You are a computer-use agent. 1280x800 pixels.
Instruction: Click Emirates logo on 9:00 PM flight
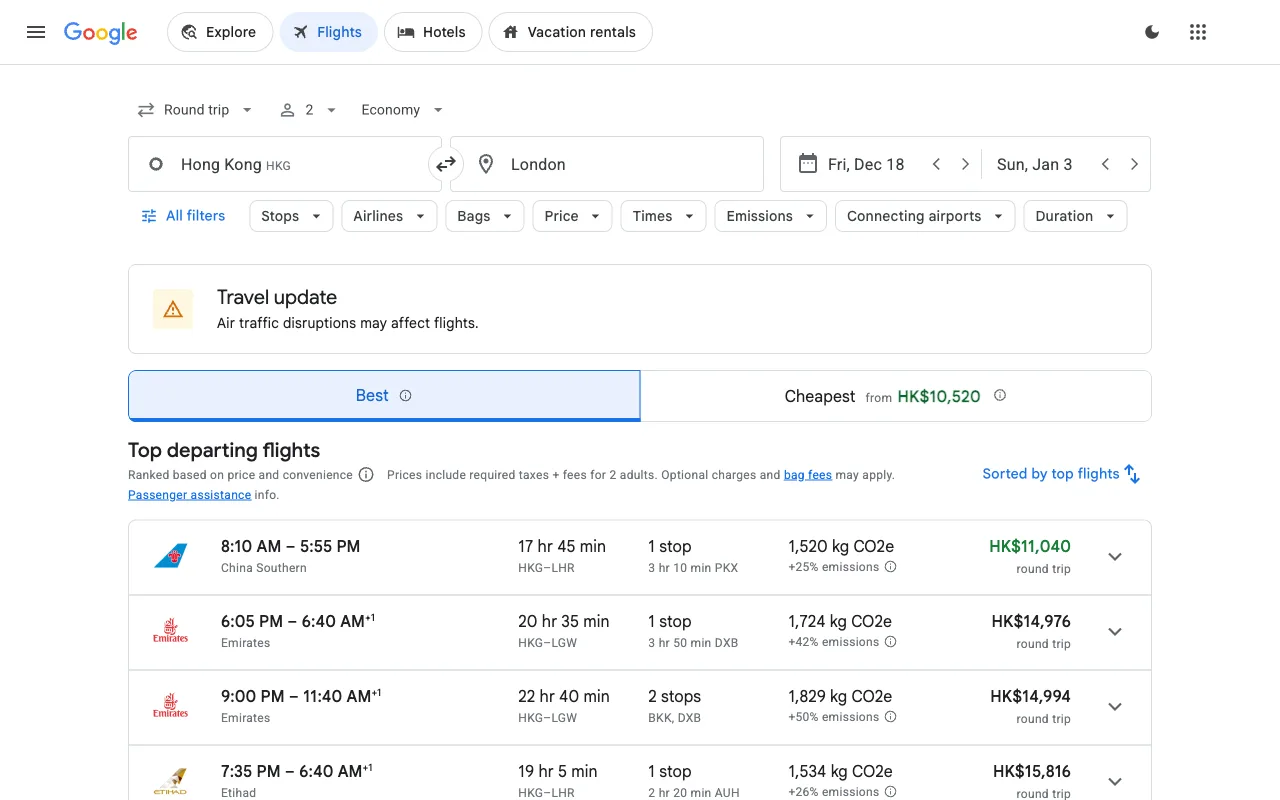click(x=171, y=706)
